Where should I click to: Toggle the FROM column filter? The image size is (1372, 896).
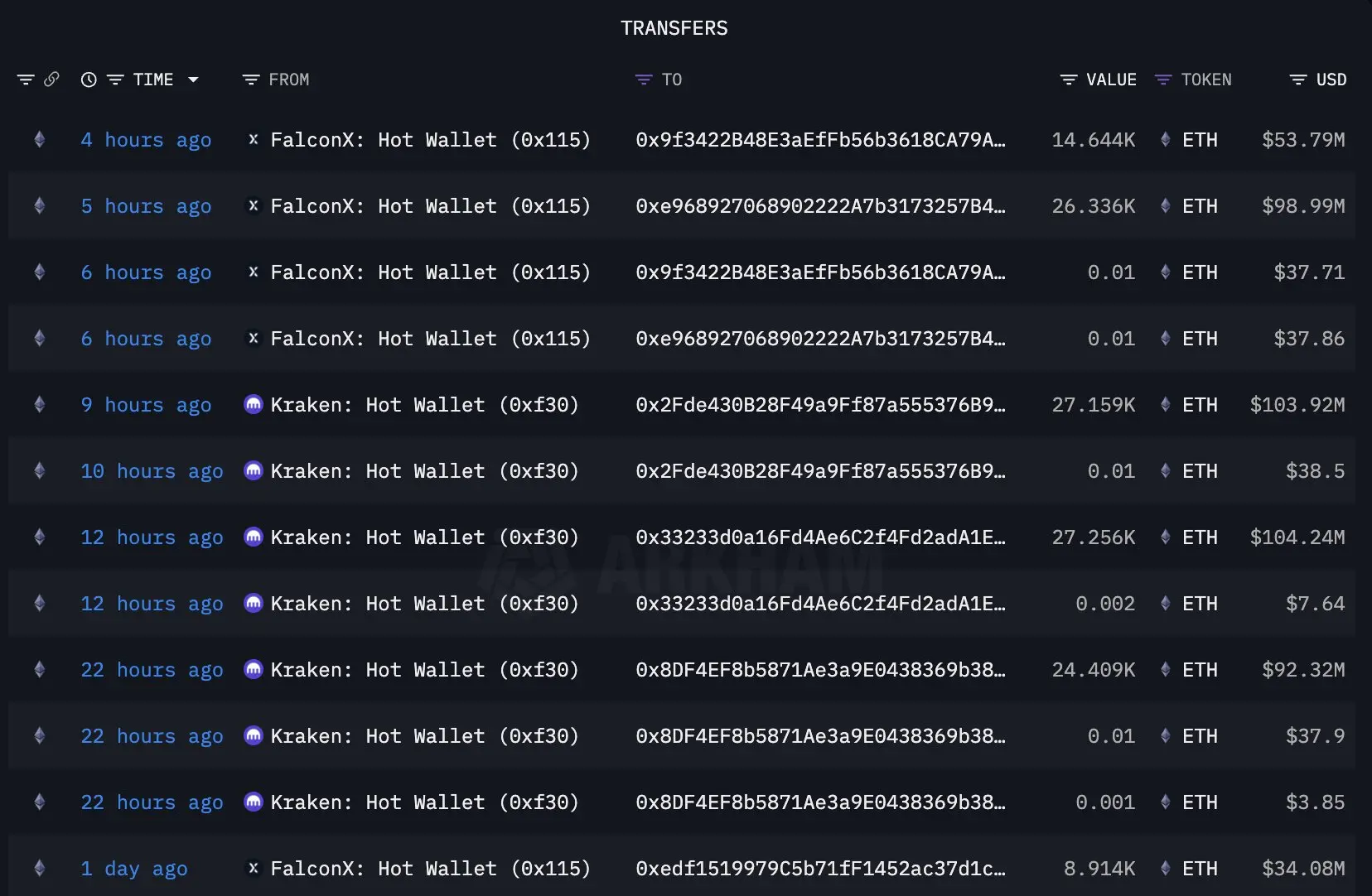tap(250, 79)
